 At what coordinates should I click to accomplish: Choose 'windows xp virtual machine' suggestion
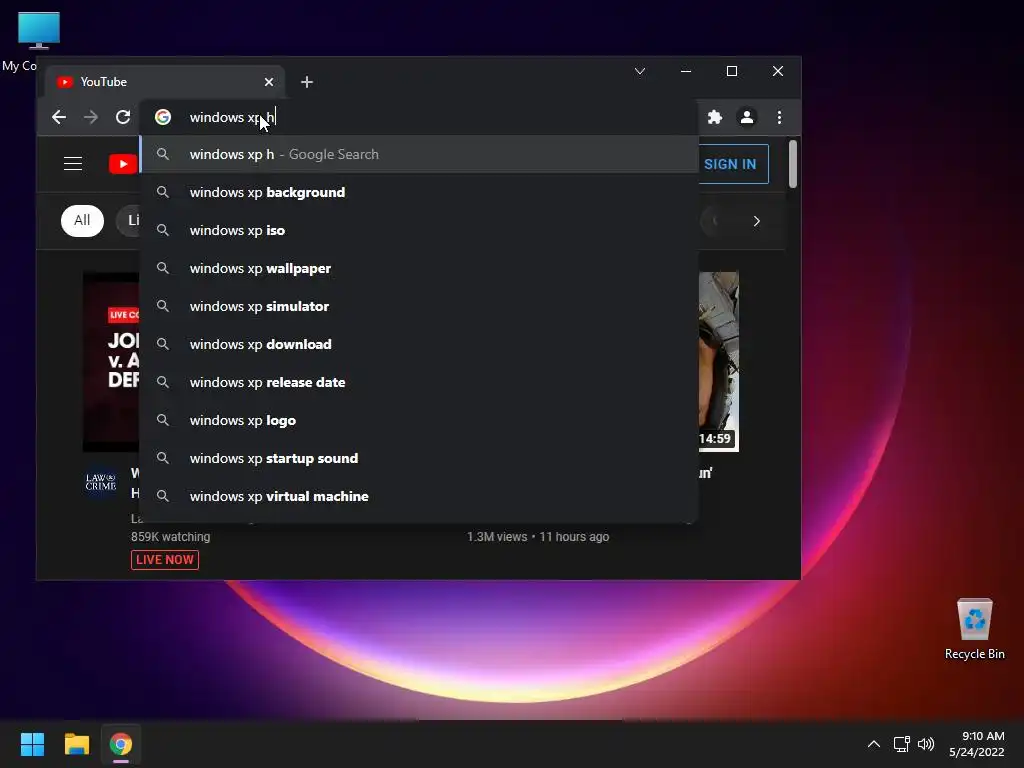419,496
